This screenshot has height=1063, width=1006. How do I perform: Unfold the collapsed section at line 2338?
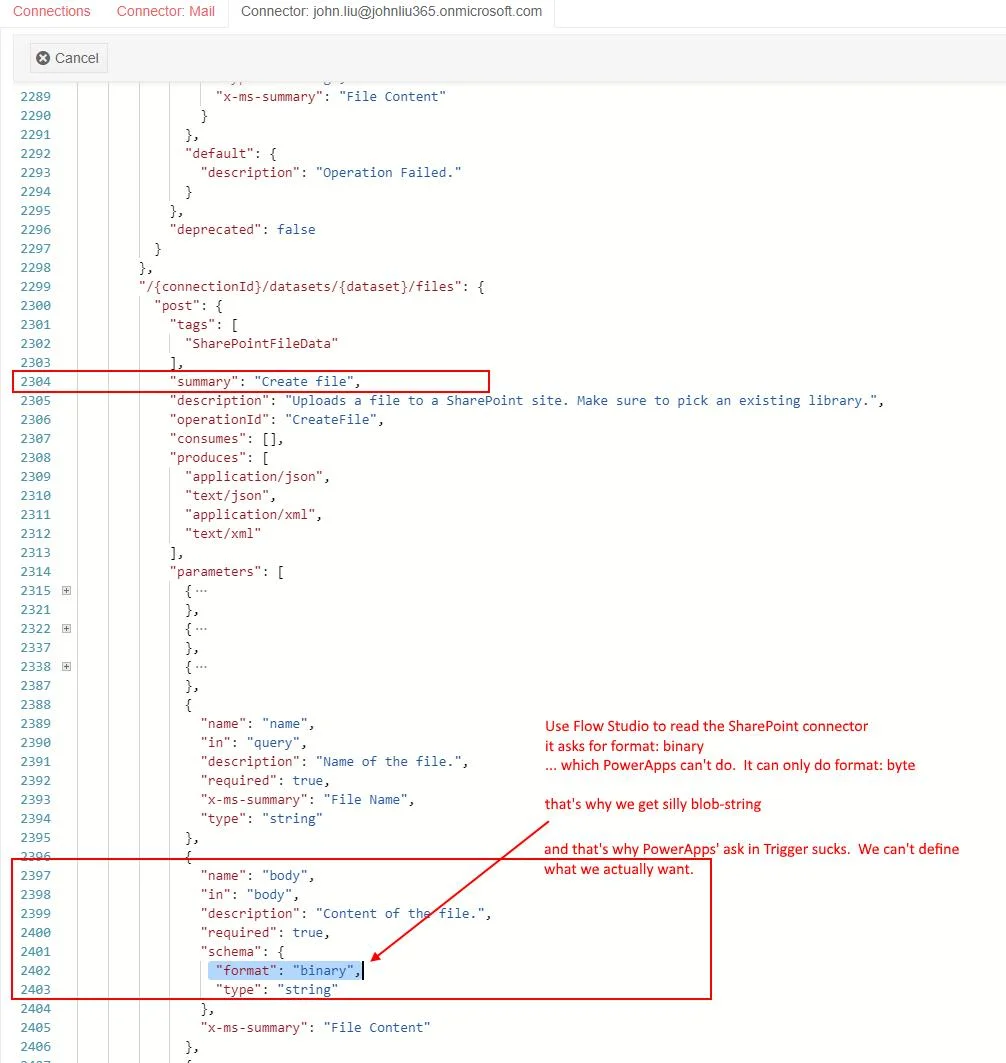tap(67, 667)
